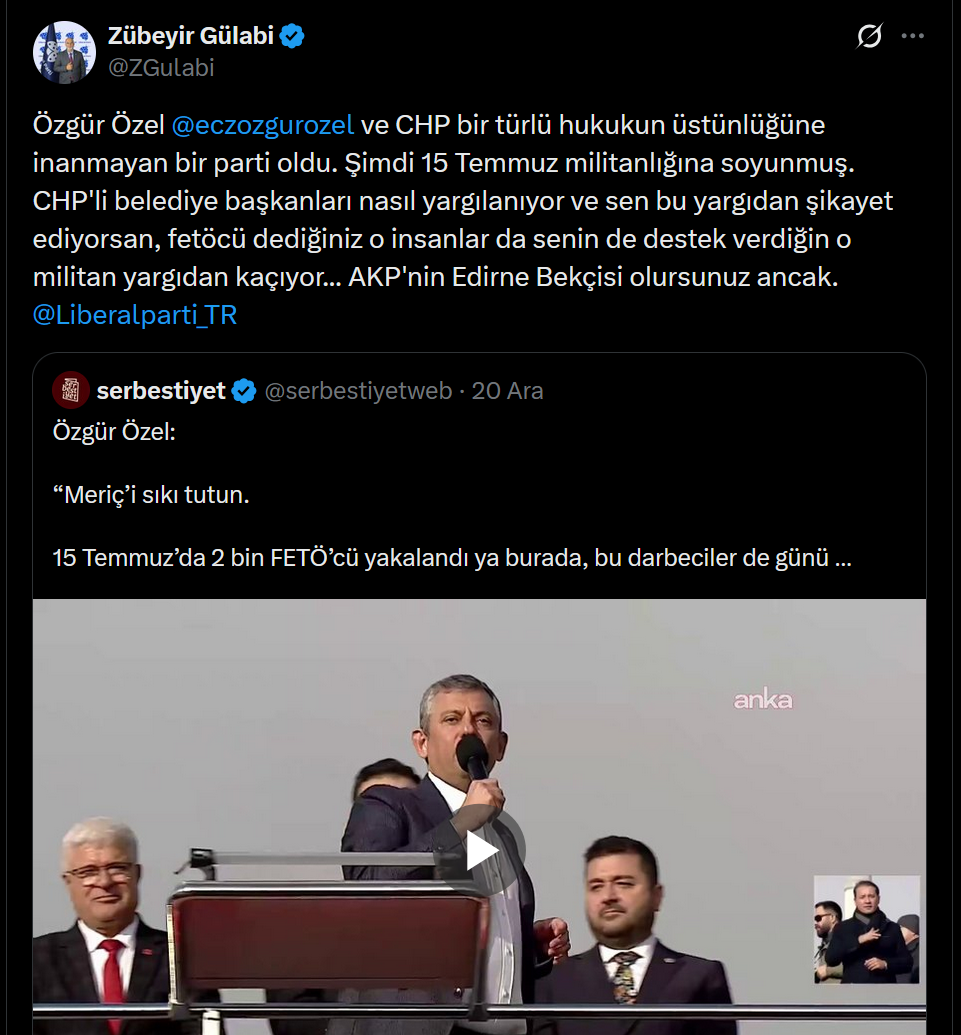
Task: Click the "Özgür Özel:" line in quoted tweet
Action: (113, 433)
